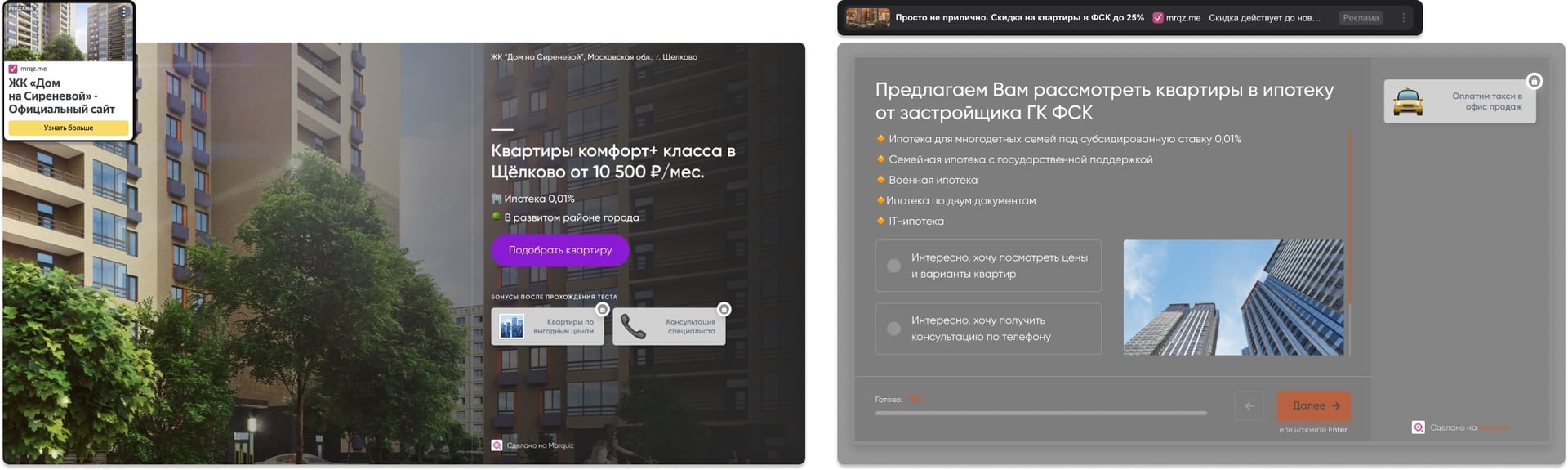Click the taxi icon in the bonus card
The width and height of the screenshot is (1568, 470).
(x=1407, y=102)
